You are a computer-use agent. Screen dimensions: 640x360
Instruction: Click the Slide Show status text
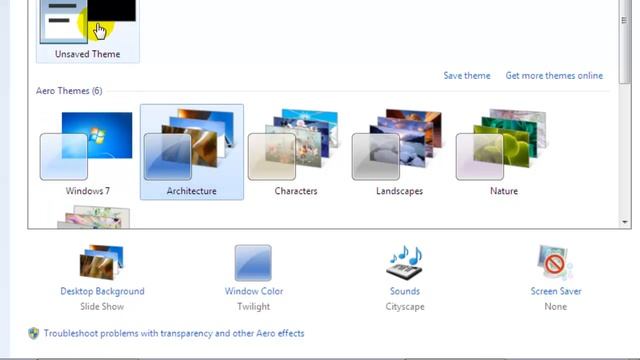102,307
